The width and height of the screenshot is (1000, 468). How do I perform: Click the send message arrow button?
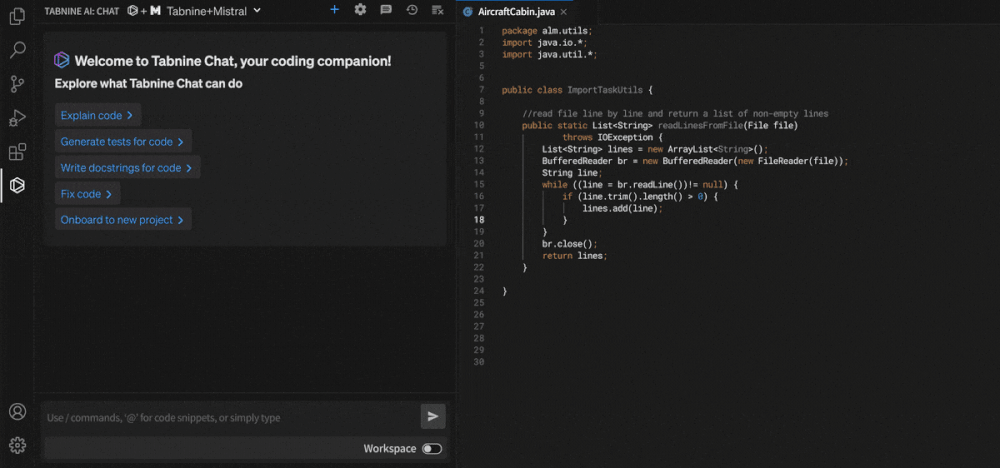tap(433, 417)
